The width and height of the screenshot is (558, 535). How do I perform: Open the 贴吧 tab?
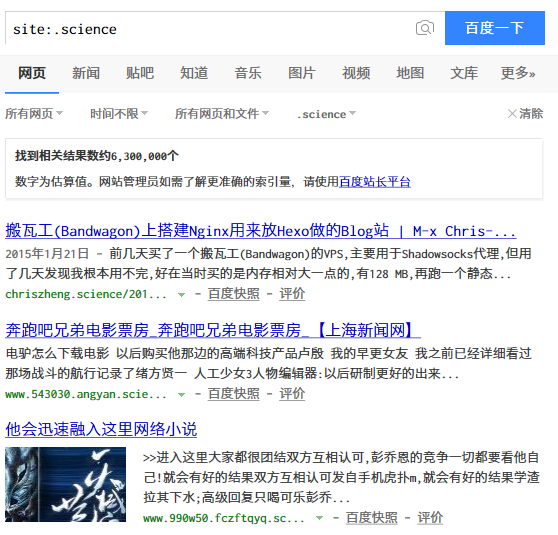(x=140, y=73)
